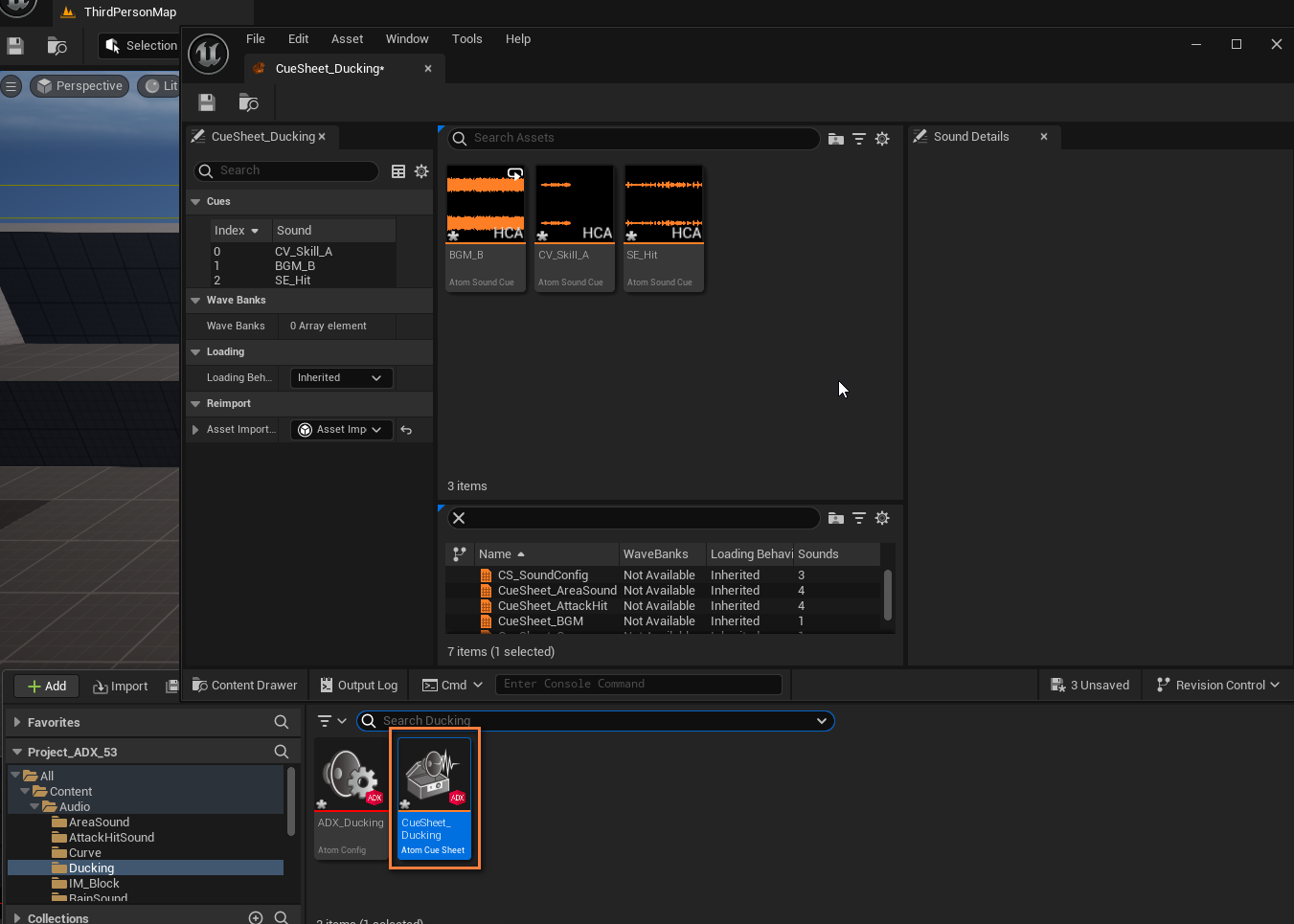Screen dimensions: 1294x924
Task: Click the Unreal Engine logo icon
Action: pyautogui.click(x=208, y=54)
